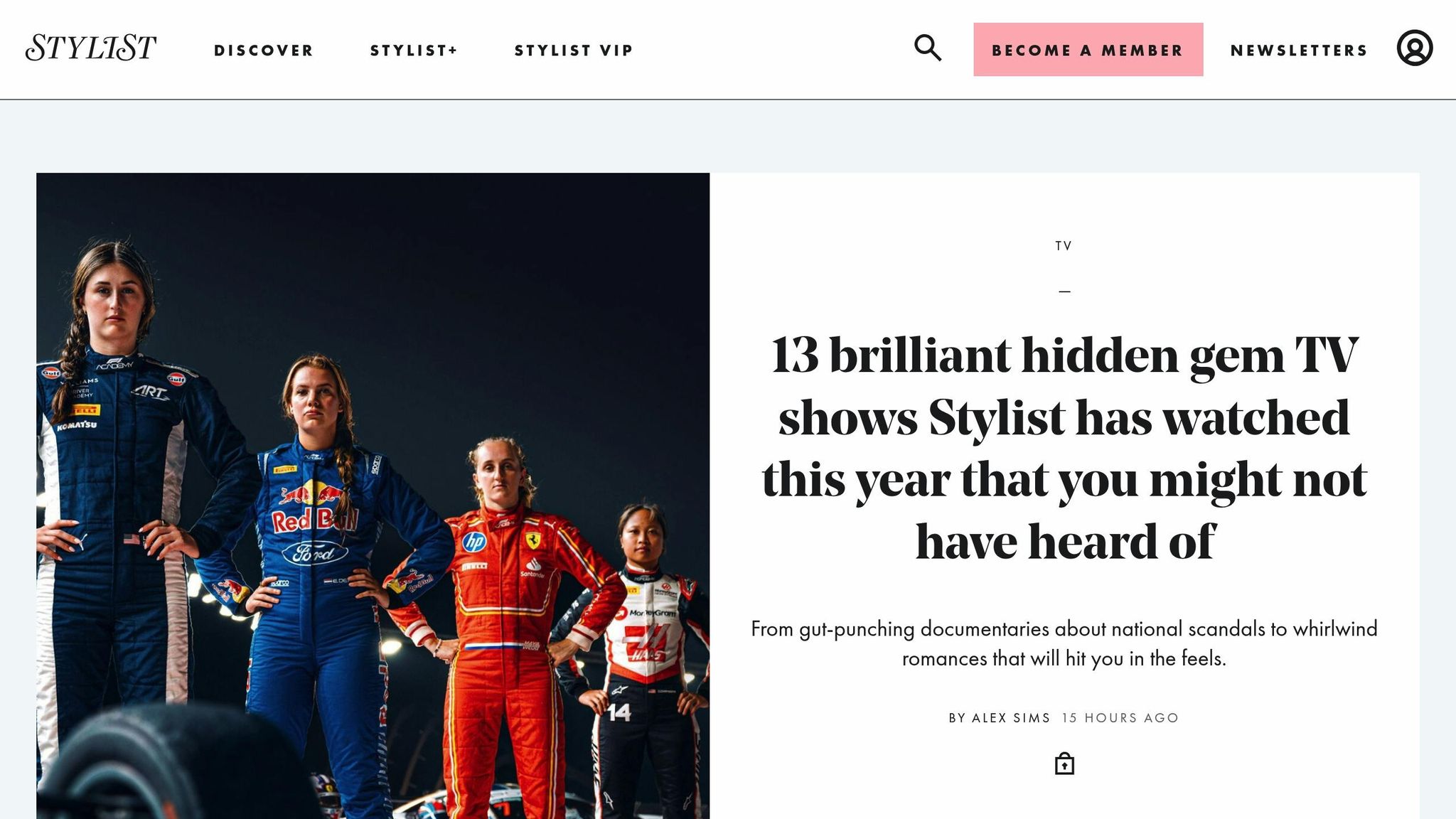Screen dimensions: 1456x819
Task: Click the locked bag icon below byline
Action: (x=1064, y=764)
